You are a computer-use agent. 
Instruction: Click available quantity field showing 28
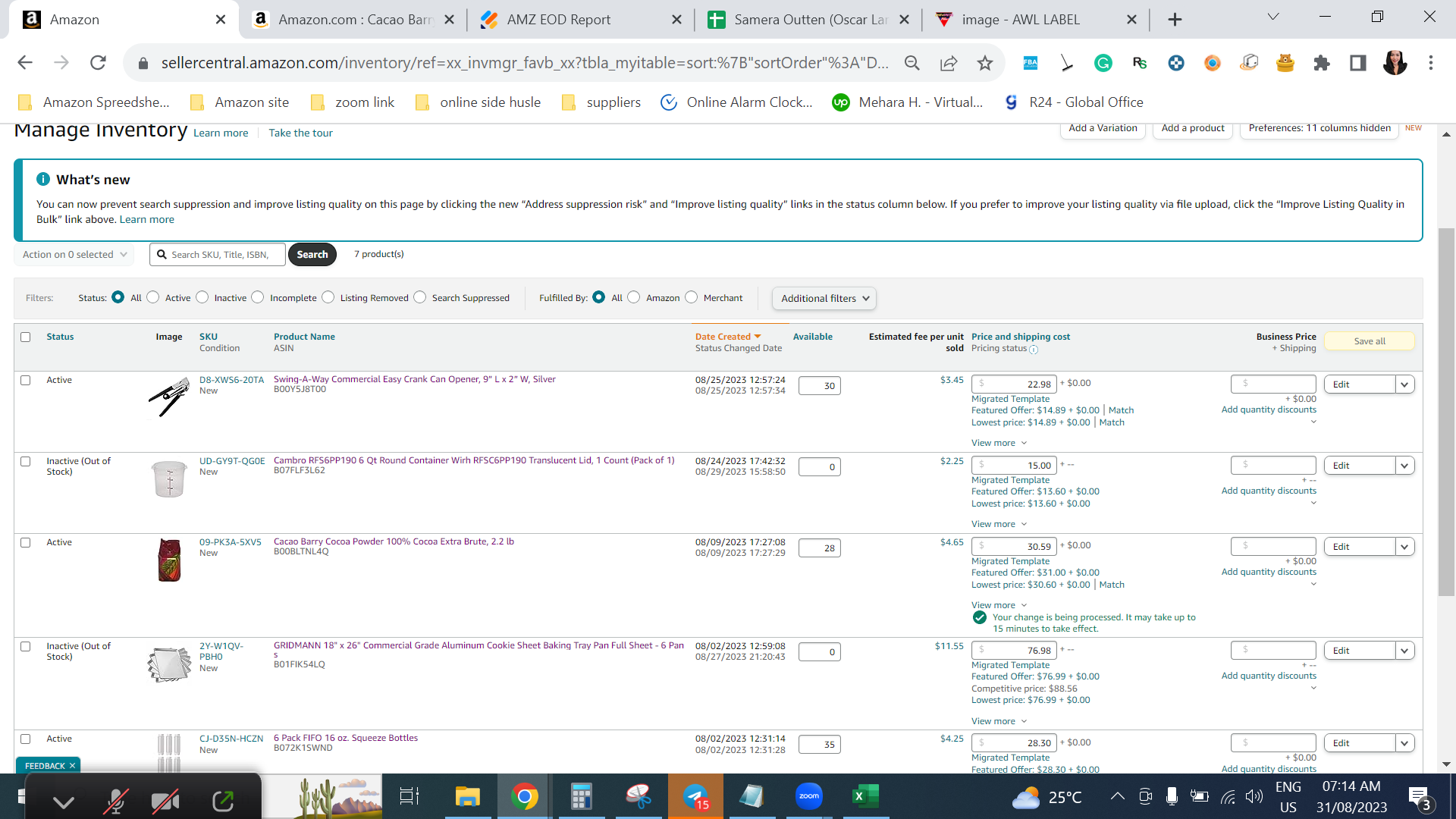819,548
